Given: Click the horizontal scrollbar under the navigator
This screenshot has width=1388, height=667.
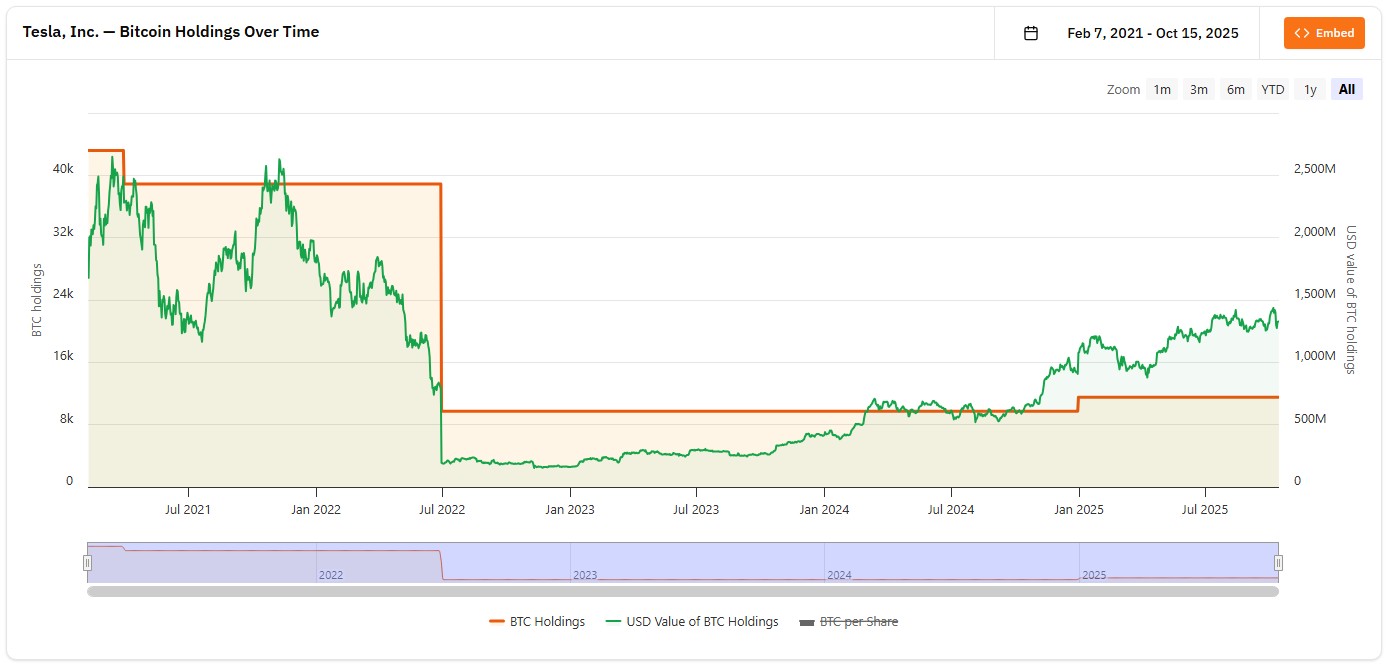Looking at the screenshot, I should click(x=683, y=591).
